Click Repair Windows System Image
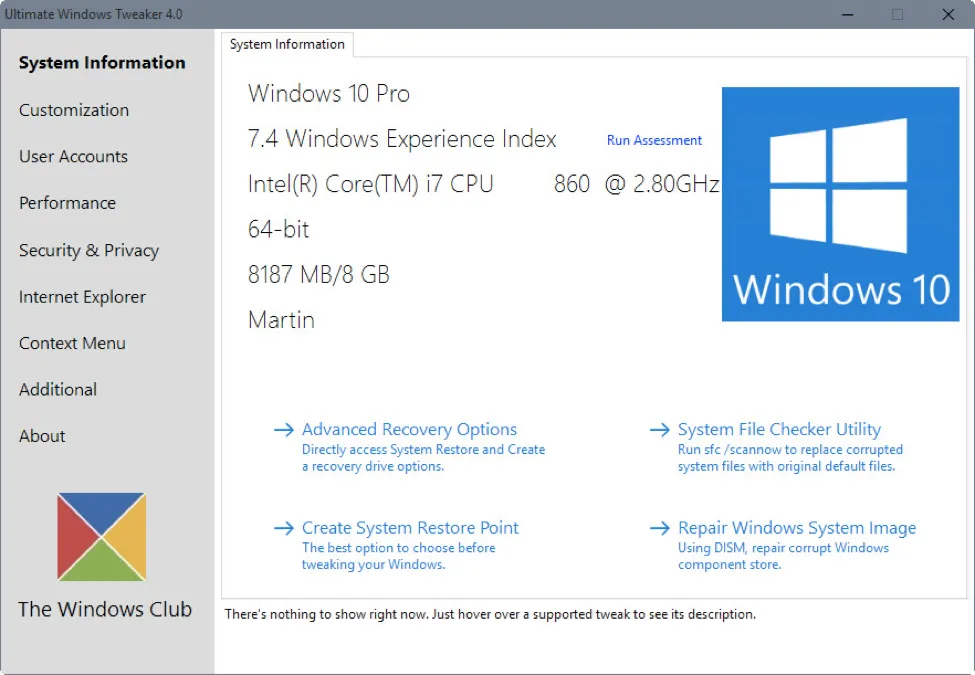The width and height of the screenshot is (975, 675). pos(796,528)
